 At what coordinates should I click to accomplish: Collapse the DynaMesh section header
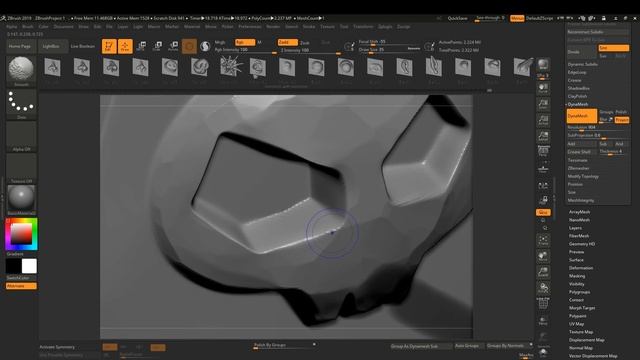point(578,104)
